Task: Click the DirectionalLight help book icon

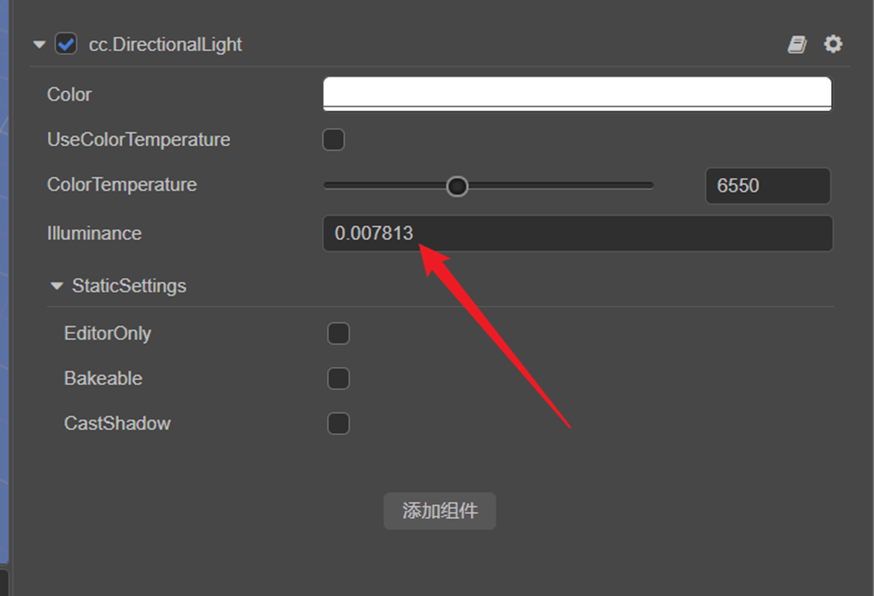Action: coord(797,43)
